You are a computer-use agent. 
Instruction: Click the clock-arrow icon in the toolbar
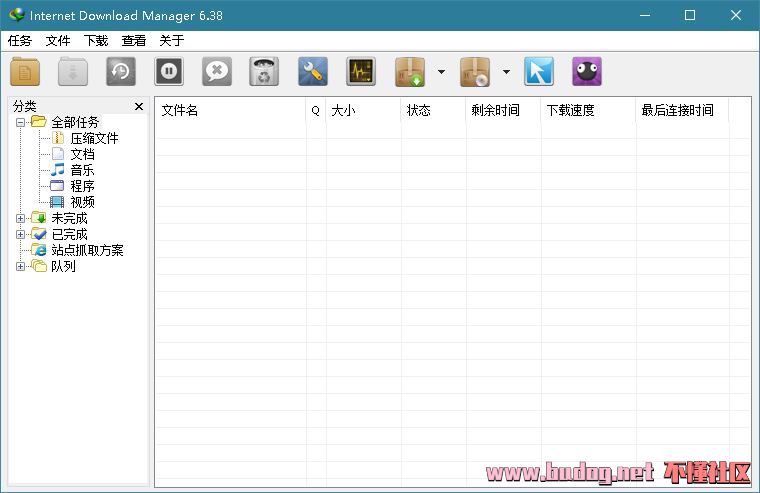point(121,72)
